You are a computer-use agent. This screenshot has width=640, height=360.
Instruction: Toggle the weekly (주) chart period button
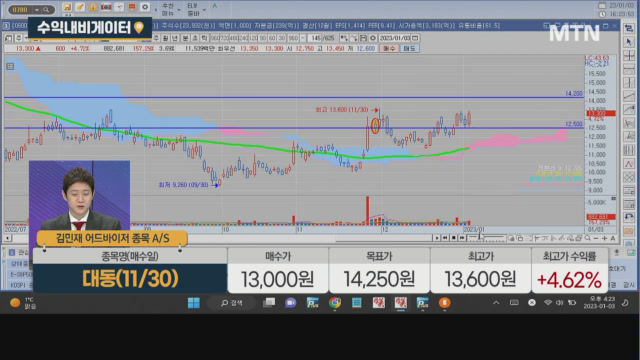pyautogui.click(x=156, y=38)
